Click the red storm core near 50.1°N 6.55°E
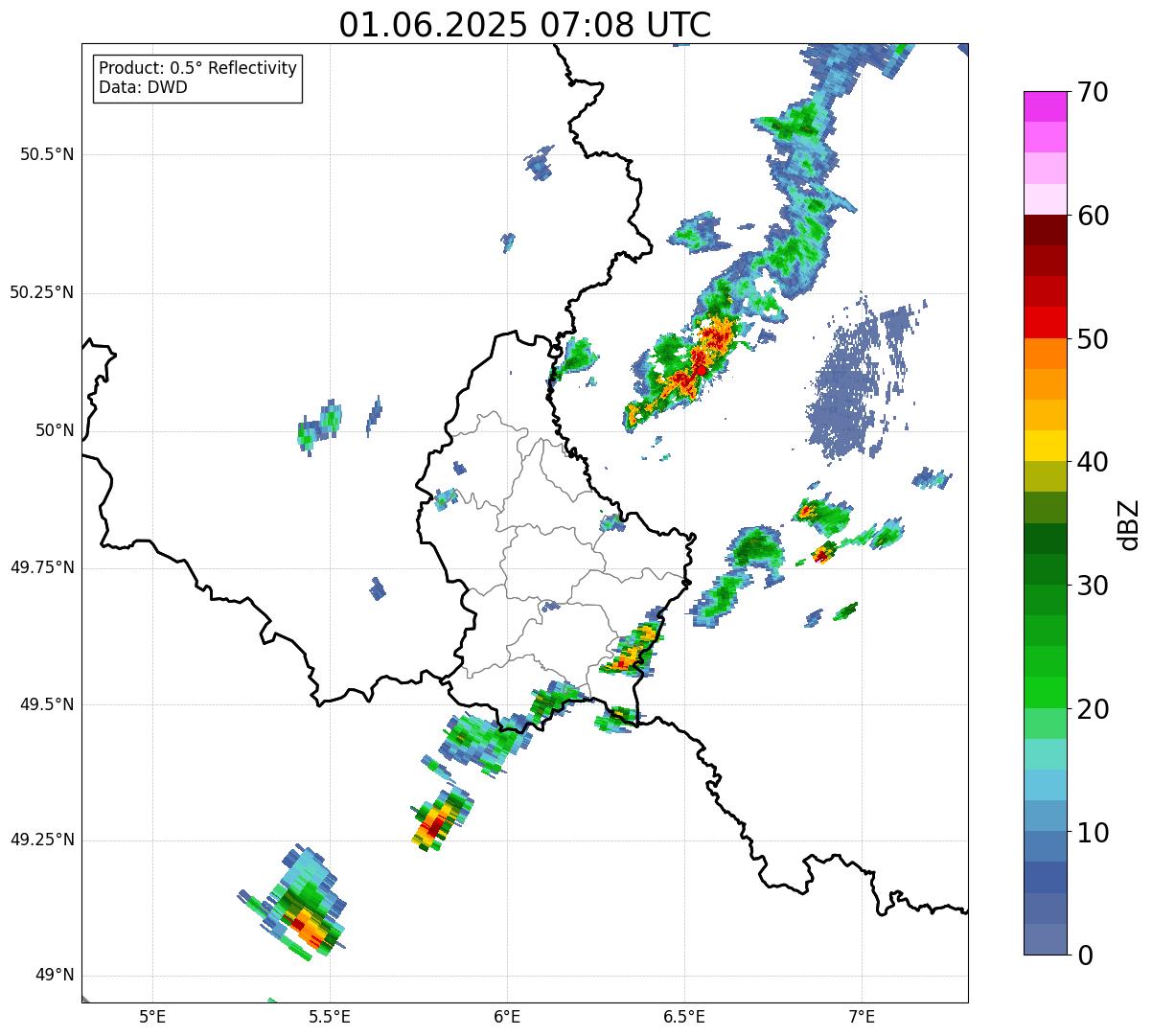This screenshot has height=1036, width=1152. [x=701, y=369]
